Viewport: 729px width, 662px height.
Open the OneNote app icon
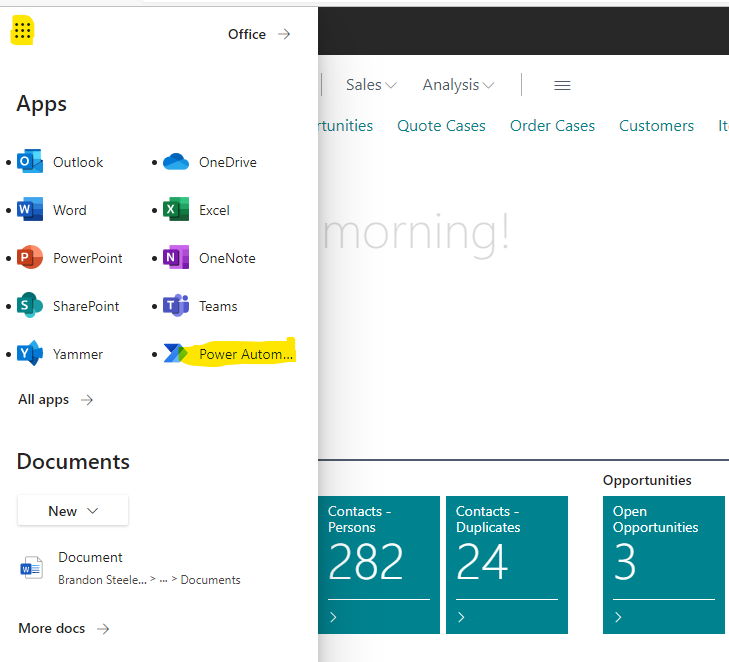point(176,258)
